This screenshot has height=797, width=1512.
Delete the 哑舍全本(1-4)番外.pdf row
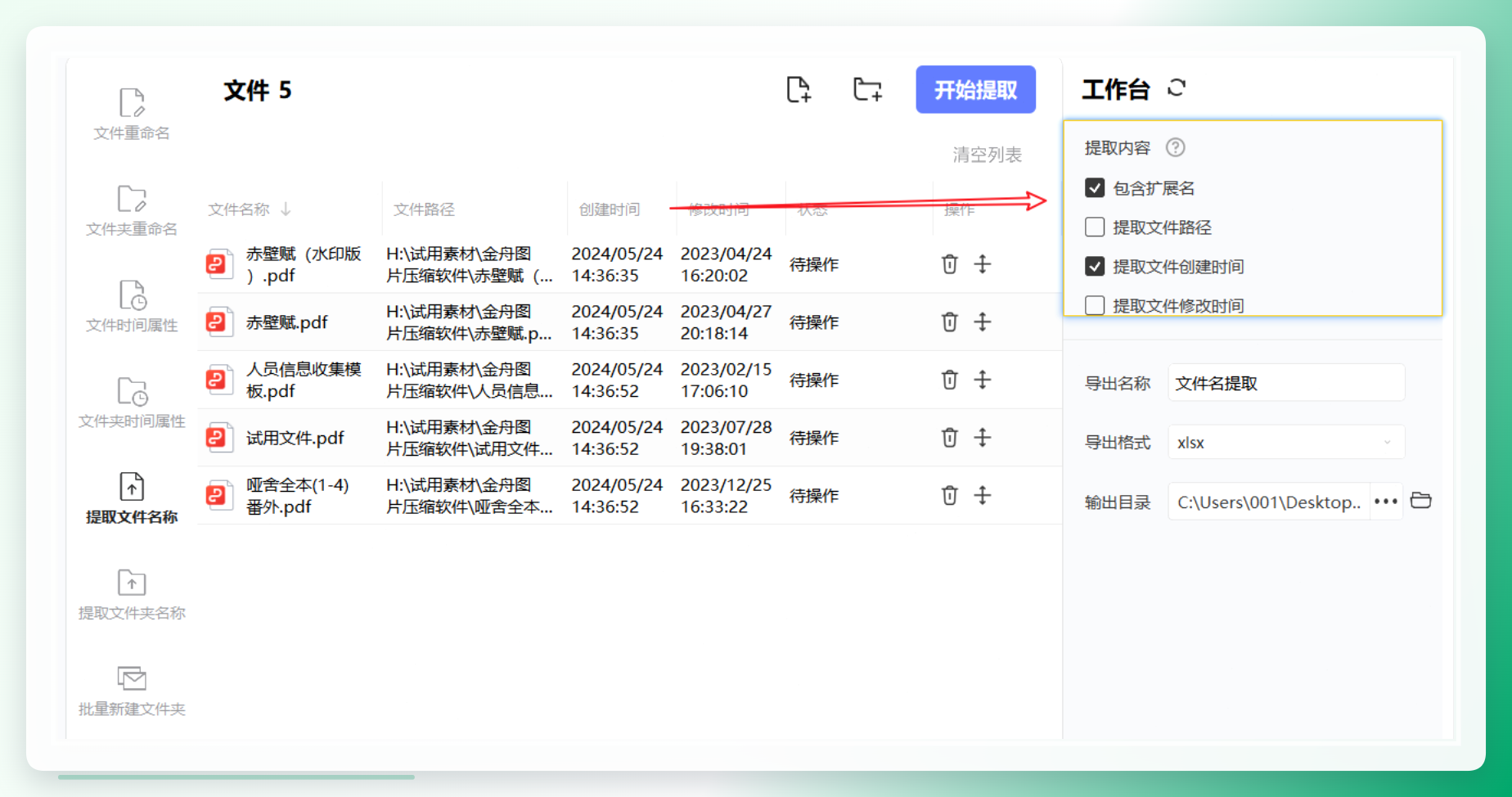pos(949,495)
